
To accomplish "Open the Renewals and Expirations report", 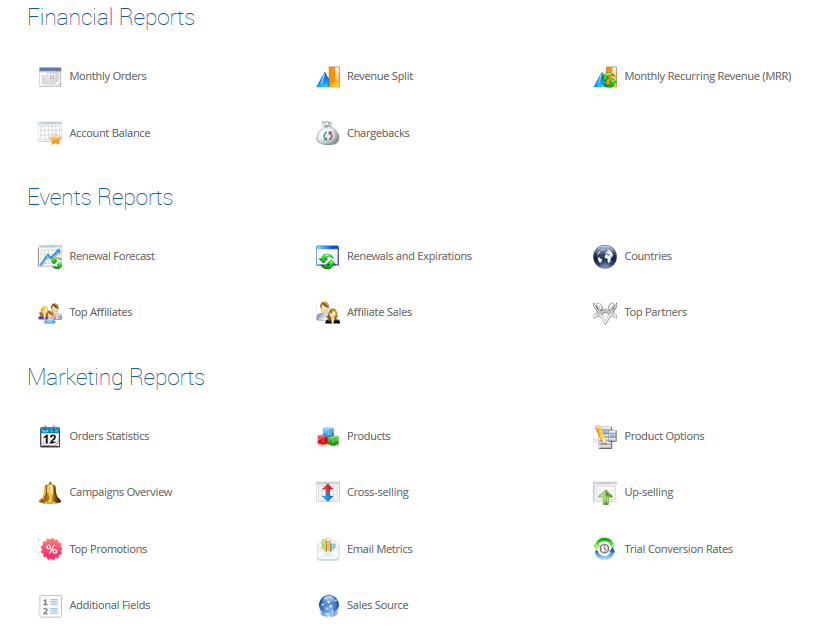I will tap(409, 257).
